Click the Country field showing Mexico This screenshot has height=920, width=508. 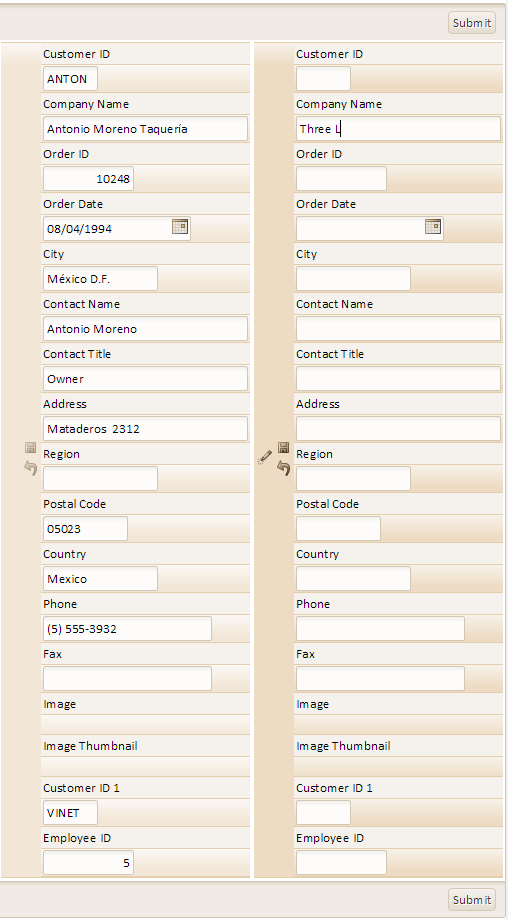point(100,579)
